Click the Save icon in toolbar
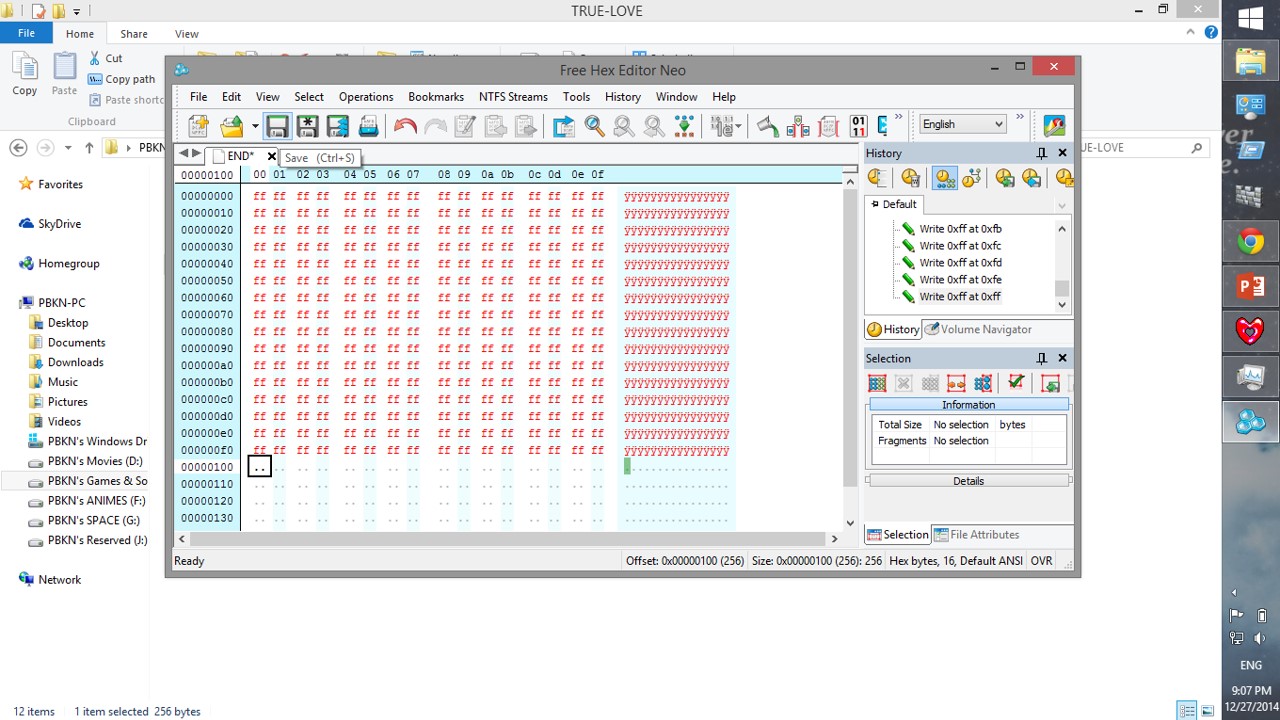The width and height of the screenshot is (1280, 720). click(x=277, y=126)
